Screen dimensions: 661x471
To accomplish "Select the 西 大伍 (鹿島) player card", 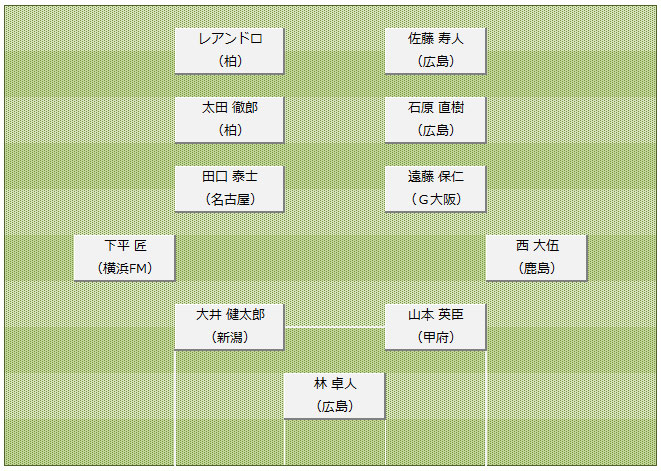I will tap(536, 258).
